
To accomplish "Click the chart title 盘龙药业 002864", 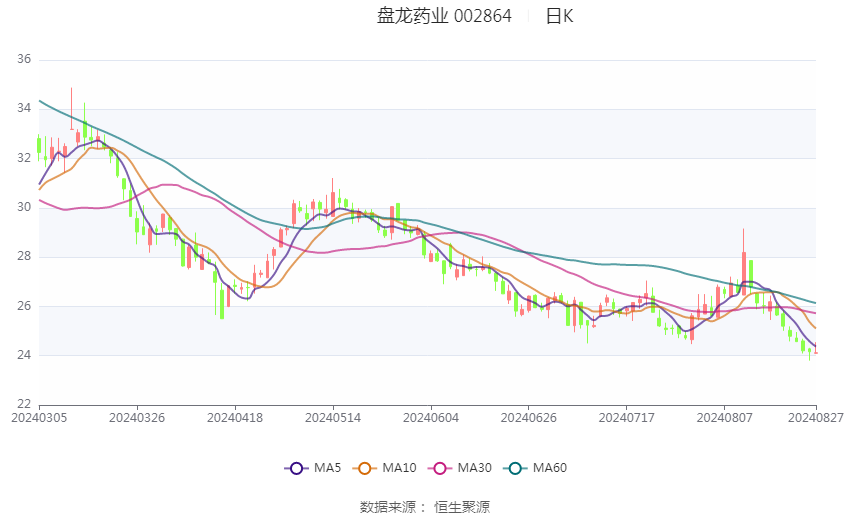I will [x=444, y=16].
